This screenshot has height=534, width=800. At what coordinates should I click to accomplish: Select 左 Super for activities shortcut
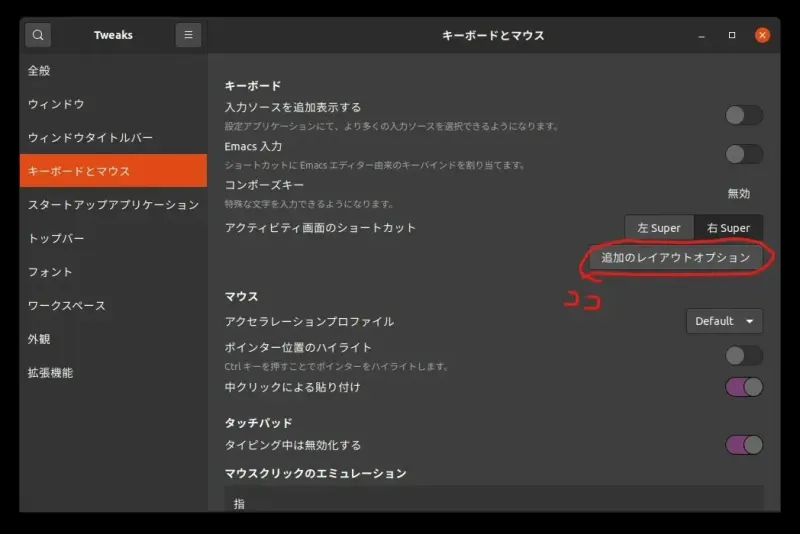click(659, 228)
